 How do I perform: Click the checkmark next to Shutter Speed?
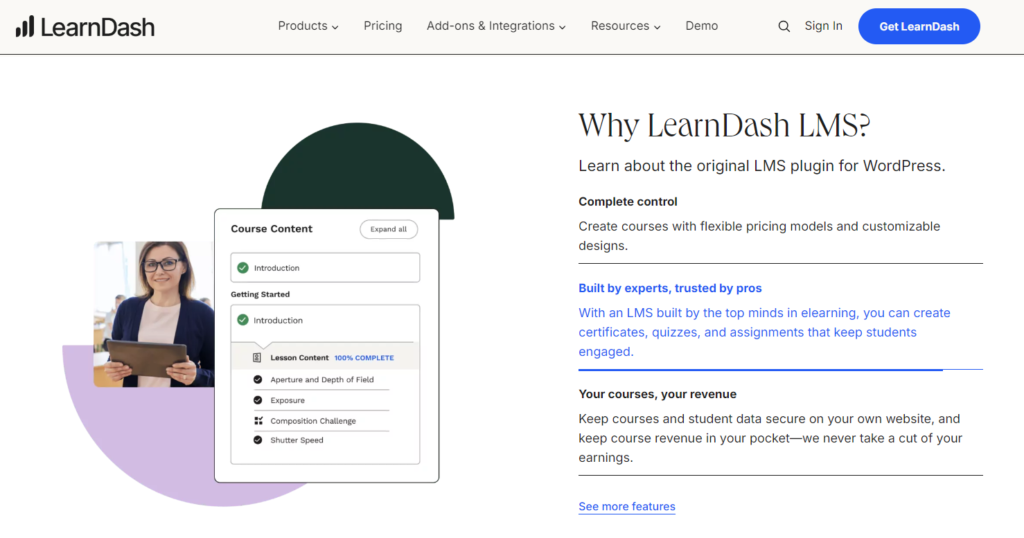[x=258, y=440]
